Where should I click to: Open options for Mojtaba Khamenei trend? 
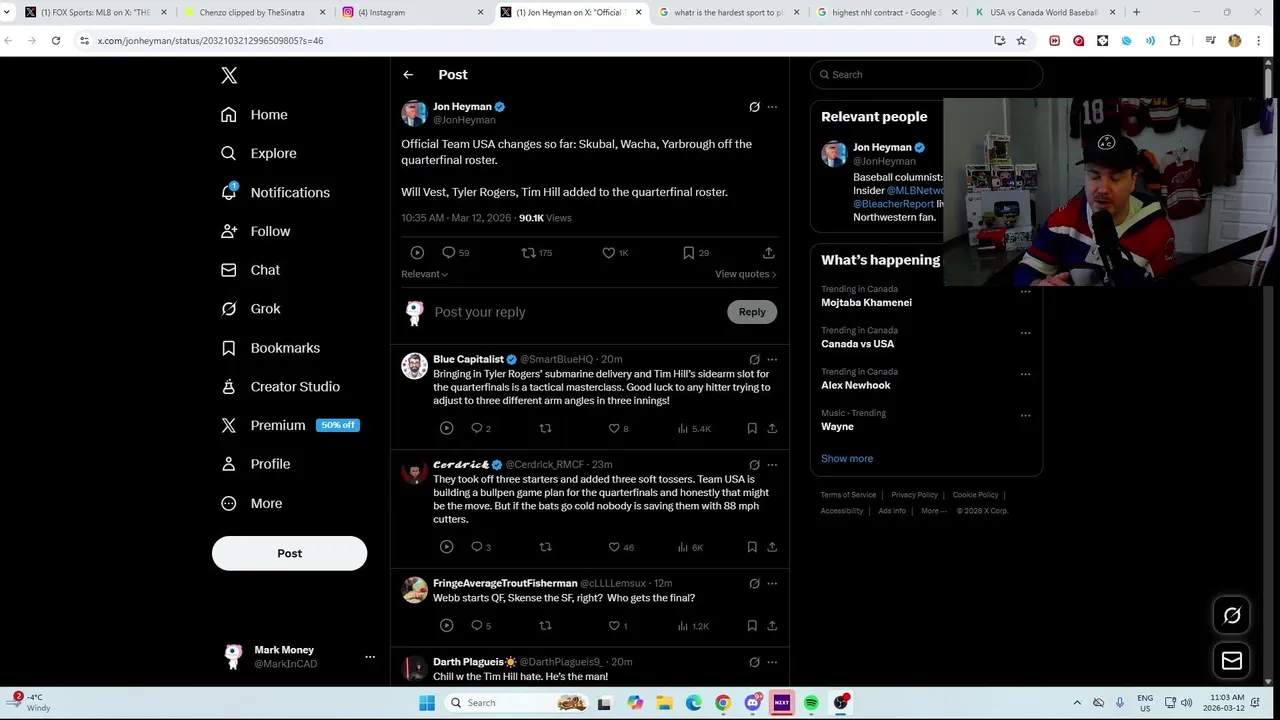click(1025, 291)
